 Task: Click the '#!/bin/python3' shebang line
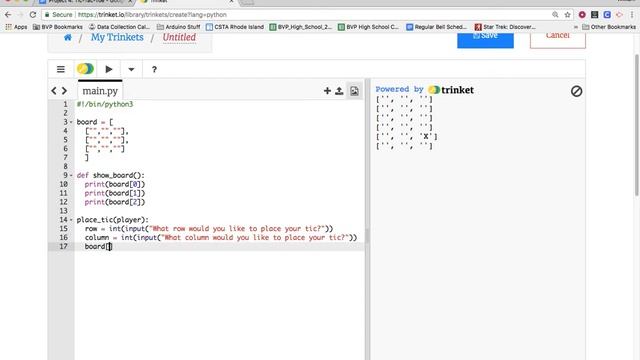click(105, 104)
